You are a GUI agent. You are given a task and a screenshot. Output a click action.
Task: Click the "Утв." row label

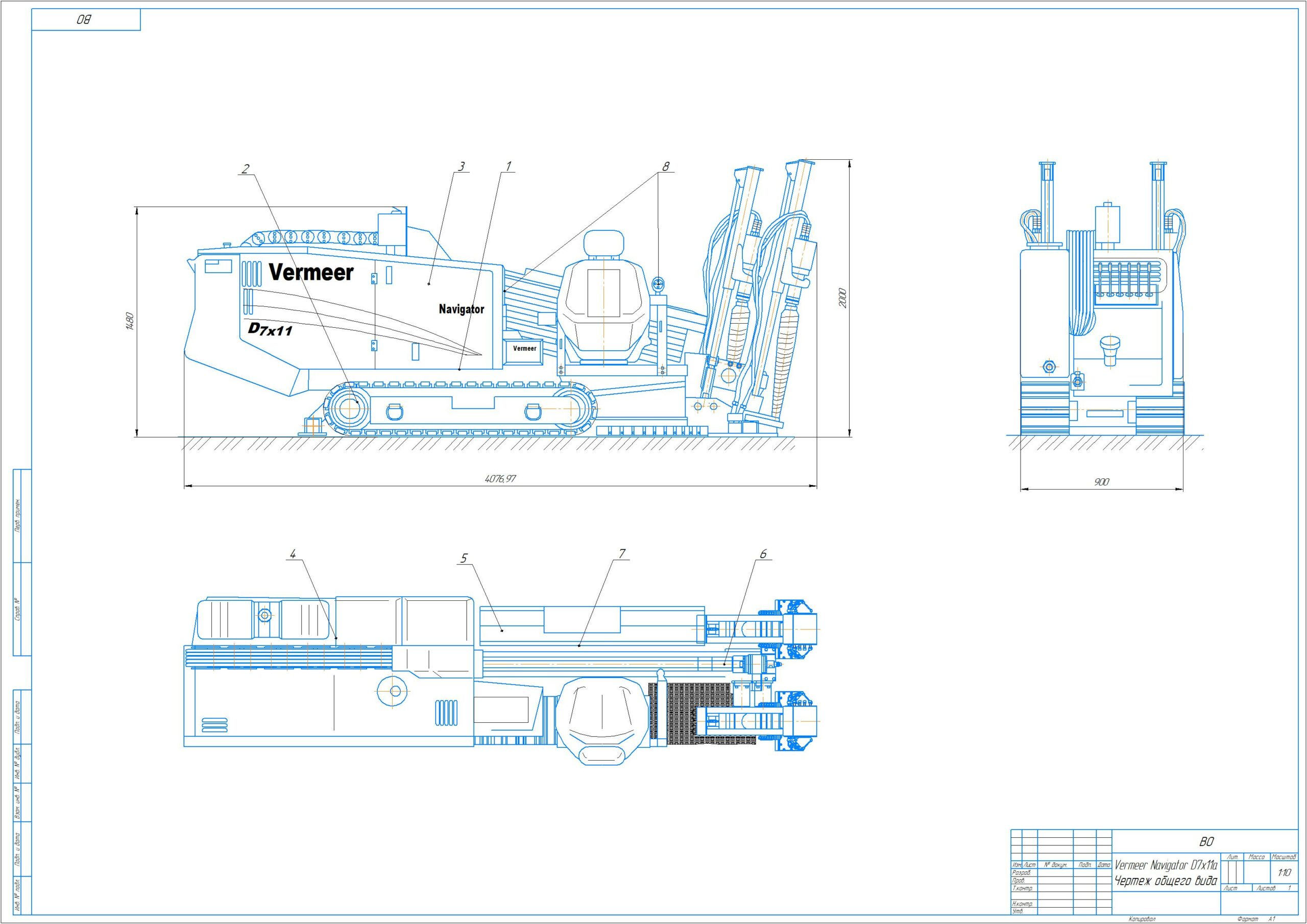(1018, 911)
